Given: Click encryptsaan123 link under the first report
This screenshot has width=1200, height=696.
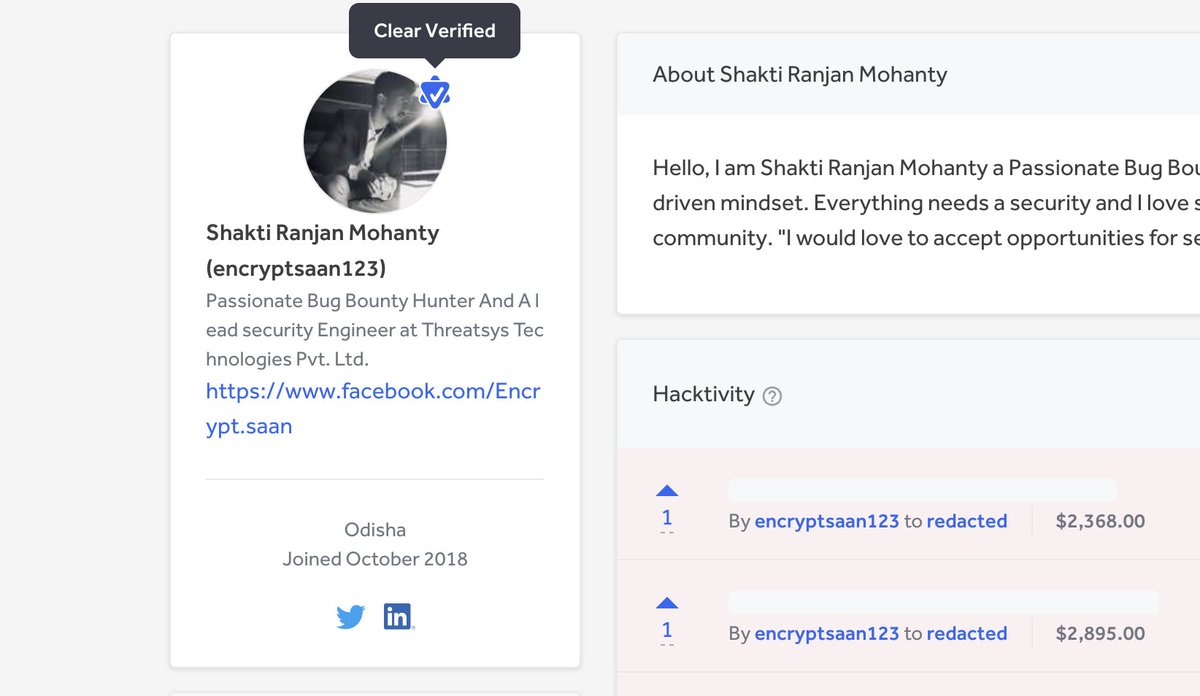Looking at the screenshot, I should 827,521.
